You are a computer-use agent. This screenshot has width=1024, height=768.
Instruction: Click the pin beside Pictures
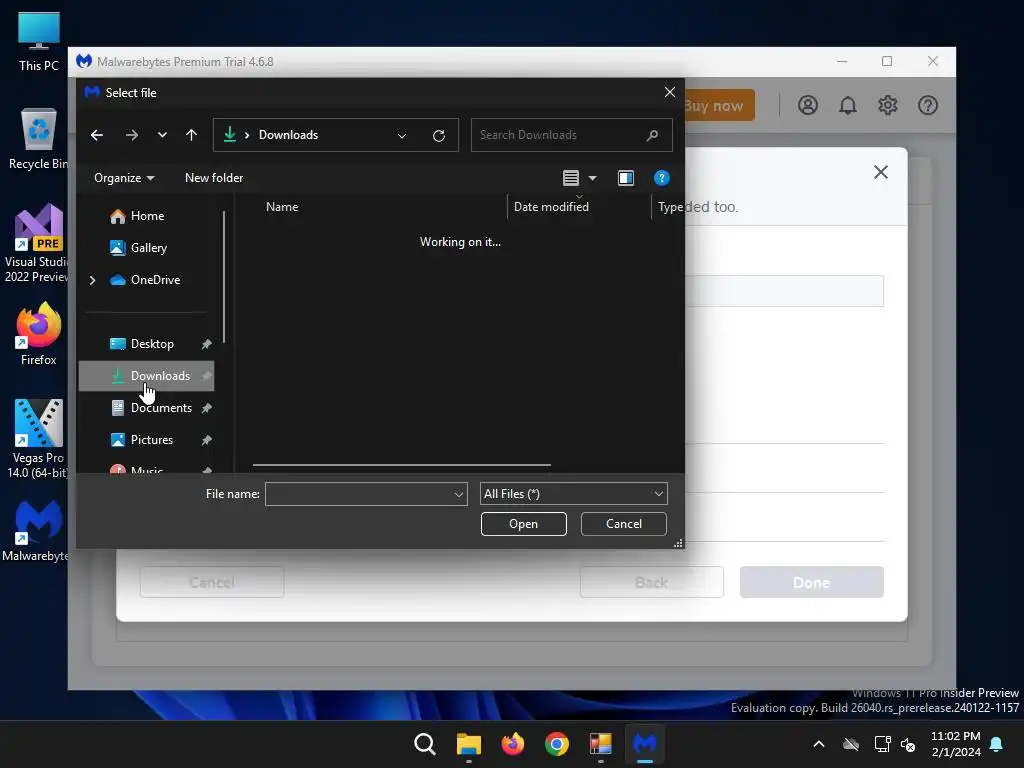pyautogui.click(x=206, y=440)
